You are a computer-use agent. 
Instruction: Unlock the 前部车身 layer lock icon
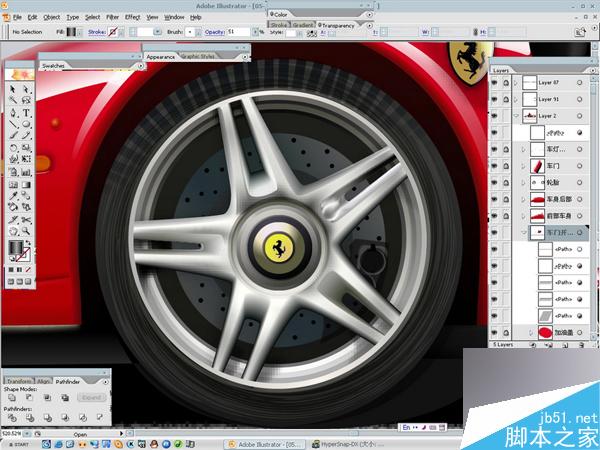(x=506, y=216)
